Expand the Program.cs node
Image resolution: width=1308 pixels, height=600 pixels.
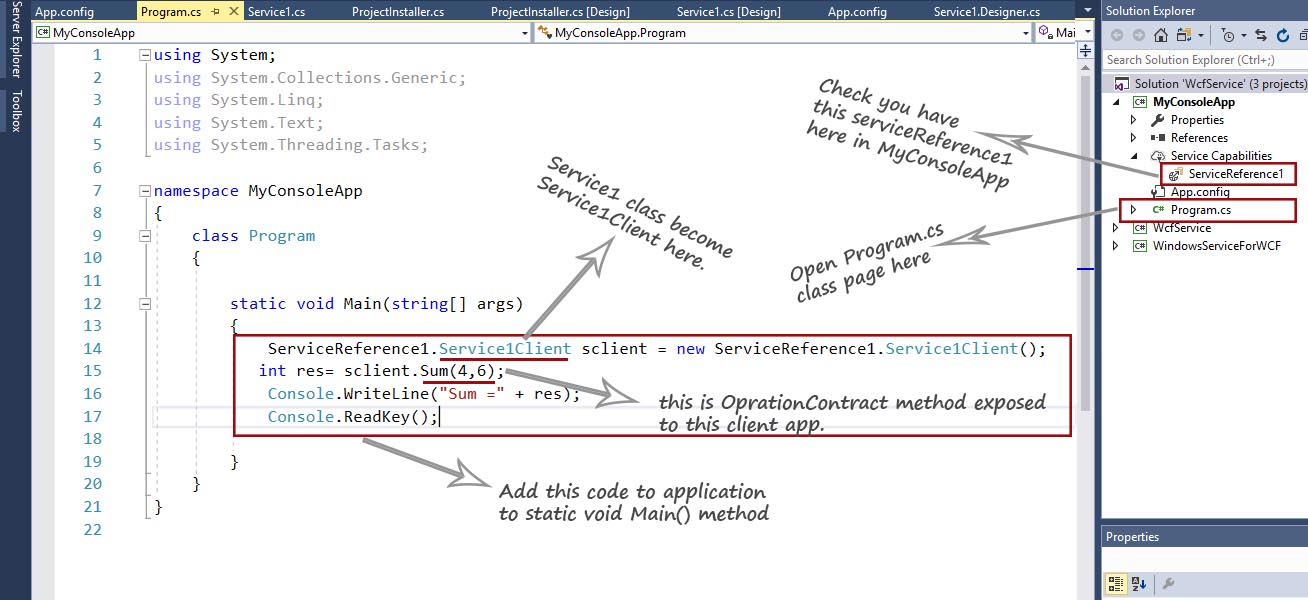[x=1134, y=210]
